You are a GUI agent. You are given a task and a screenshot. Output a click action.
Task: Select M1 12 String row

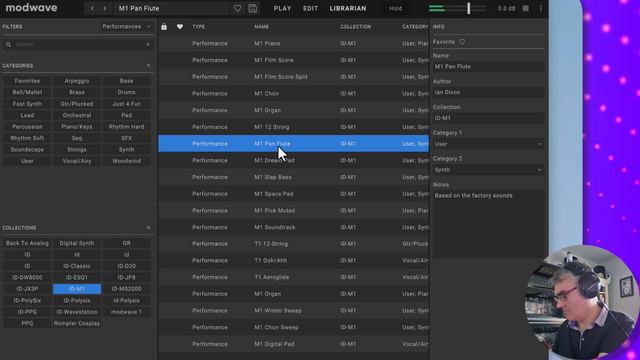tap(293, 127)
